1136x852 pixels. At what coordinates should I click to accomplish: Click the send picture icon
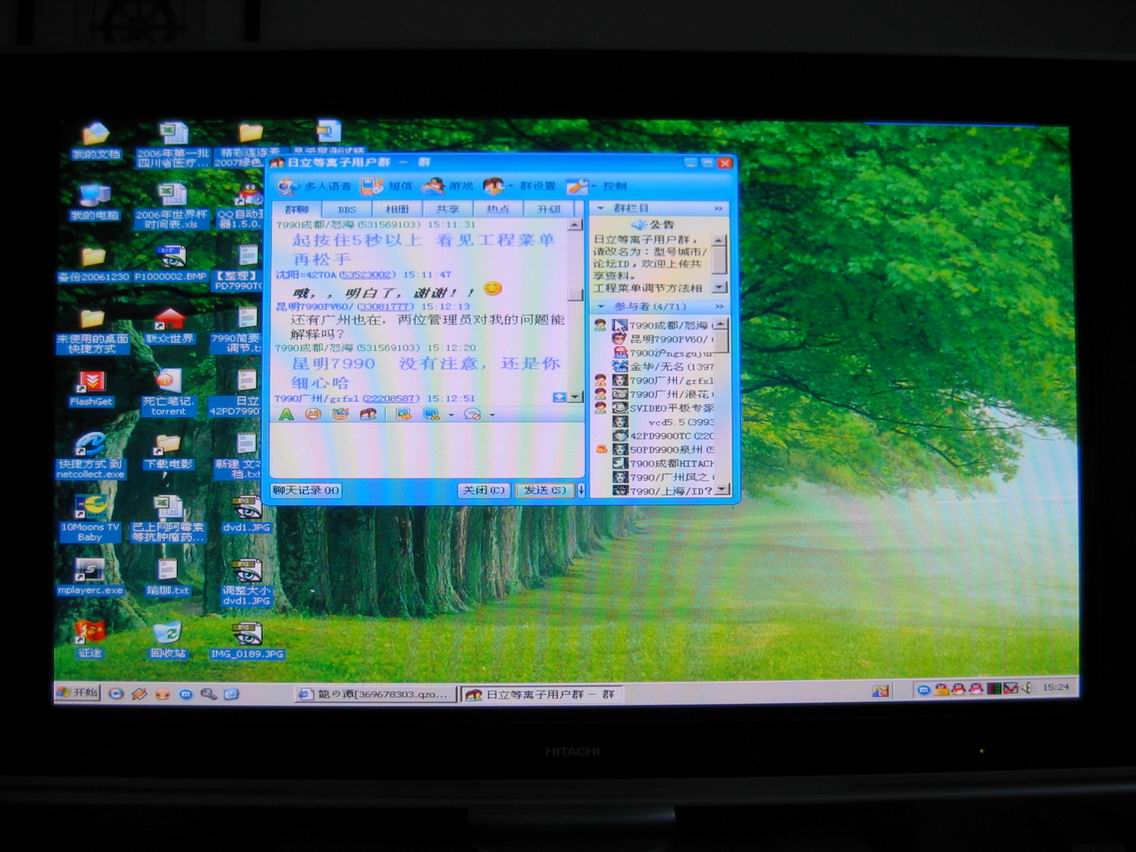click(404, 414)
